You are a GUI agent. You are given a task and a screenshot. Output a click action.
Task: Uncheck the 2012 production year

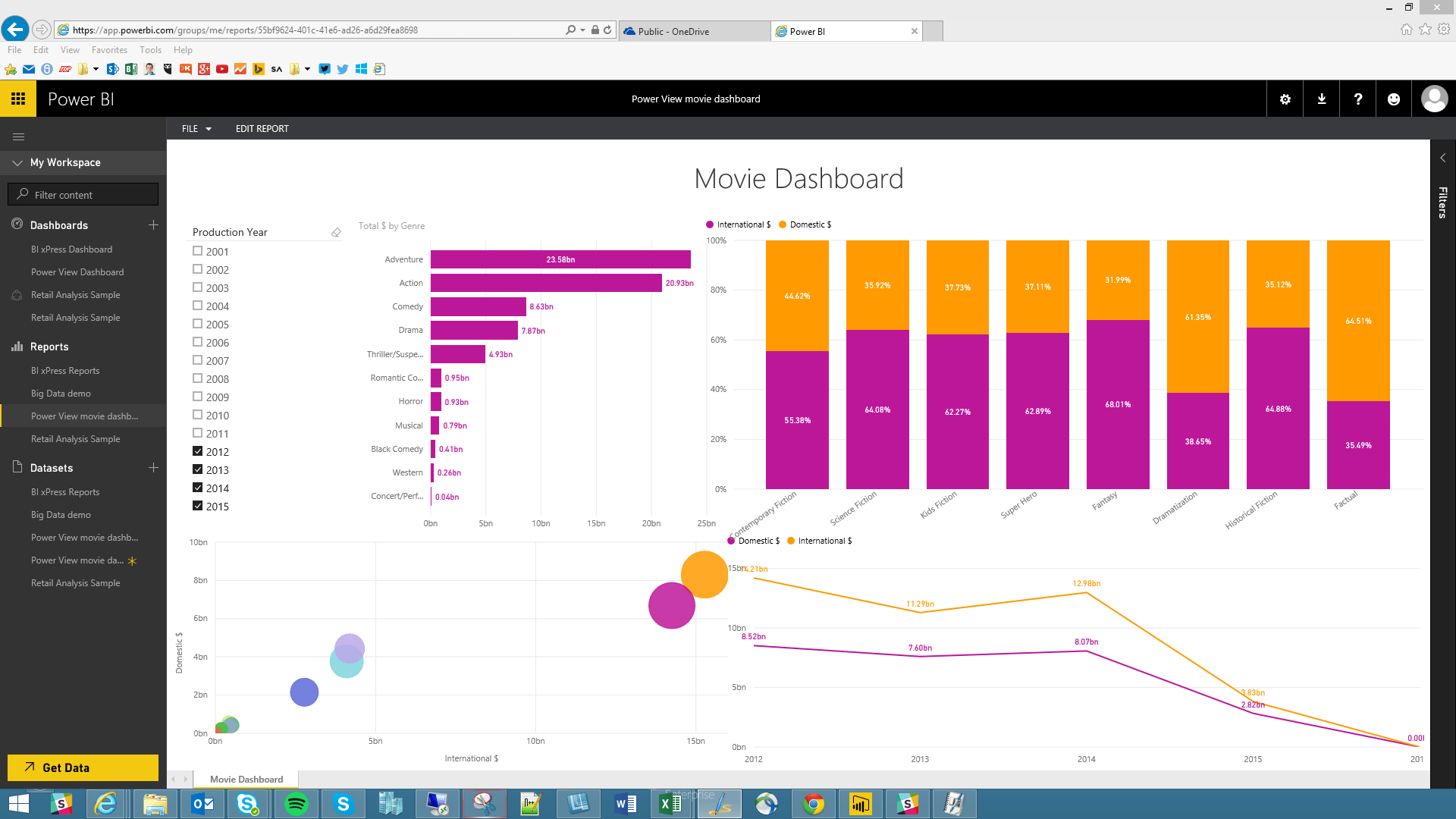point(198,451)
